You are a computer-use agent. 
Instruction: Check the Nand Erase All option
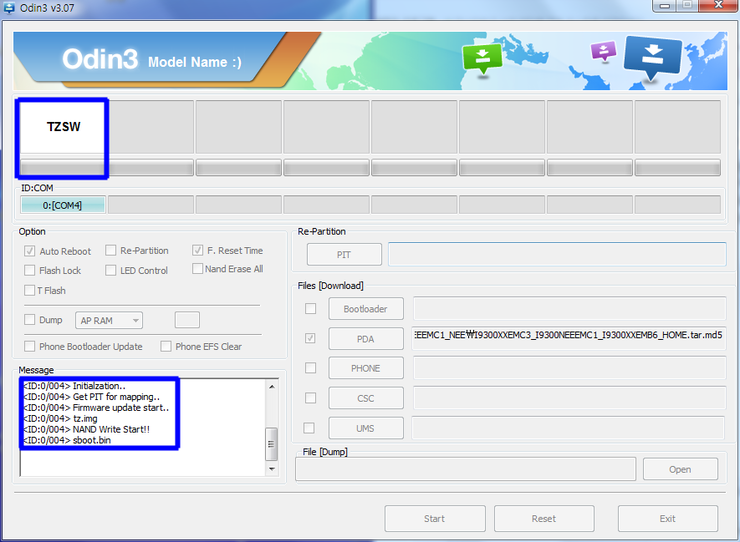coord(197,269)
